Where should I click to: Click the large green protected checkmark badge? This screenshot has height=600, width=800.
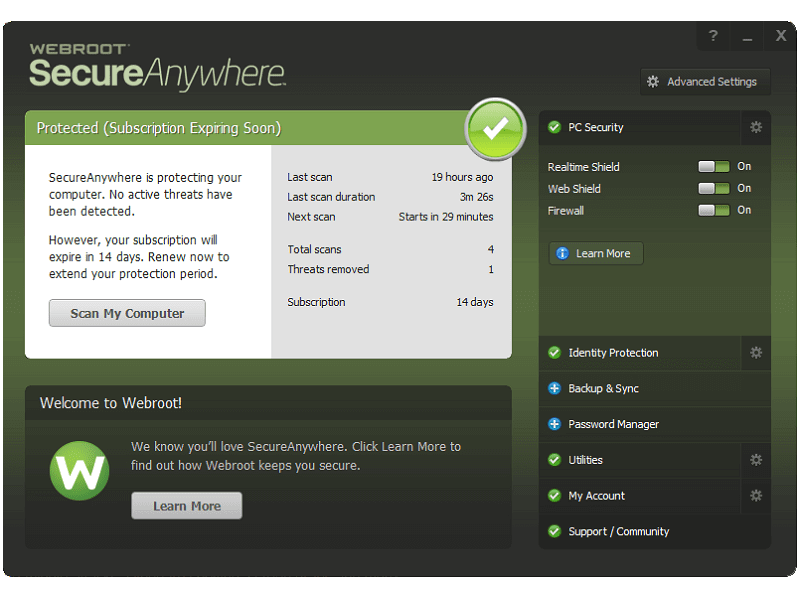pos(495,129)
